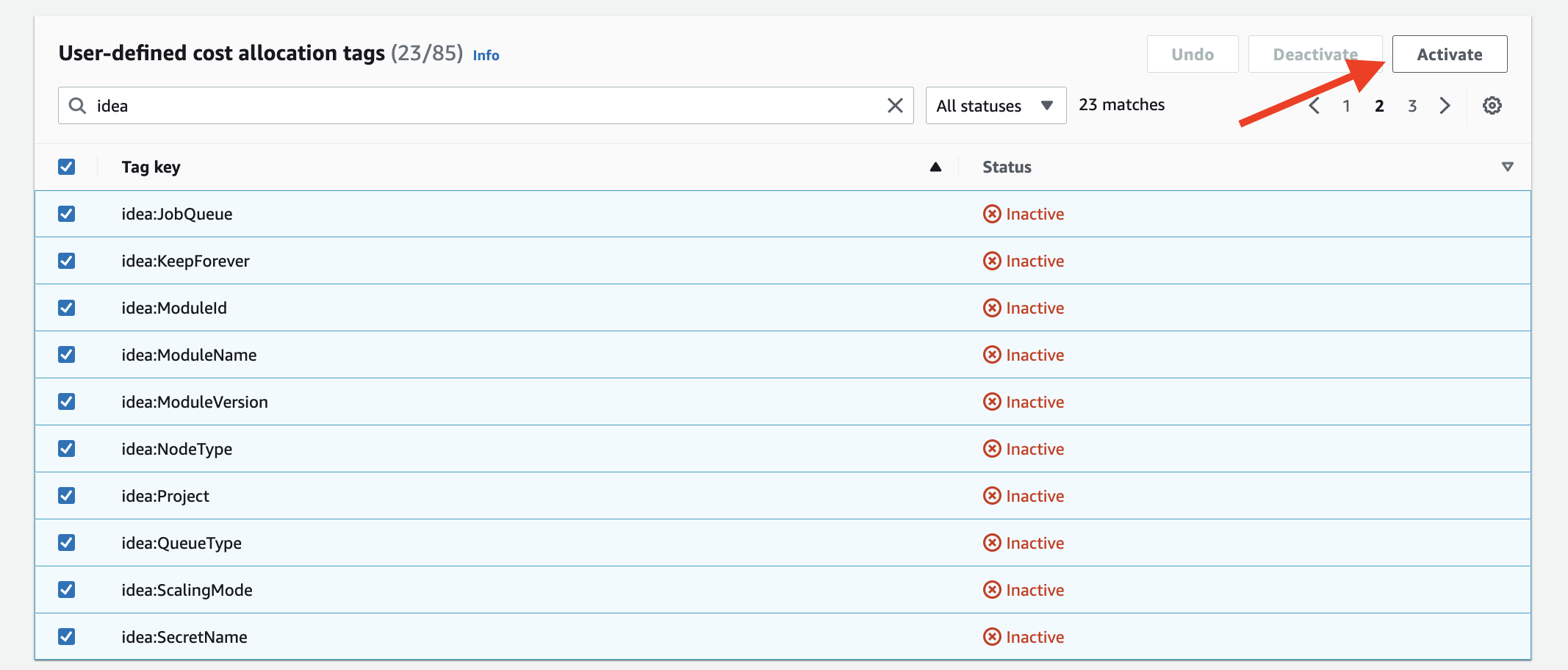Clear the search field with the X icon
Viewport: 1568px width, 670px height.
[x=895, y=106]
